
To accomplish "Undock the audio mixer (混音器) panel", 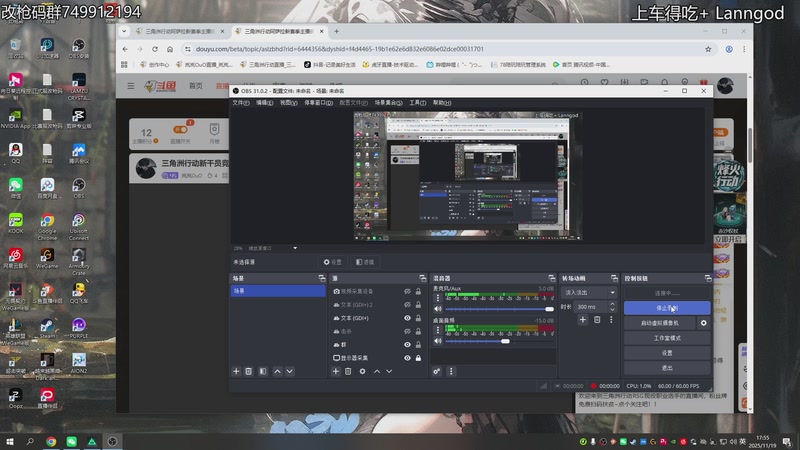I will (552, 278).
